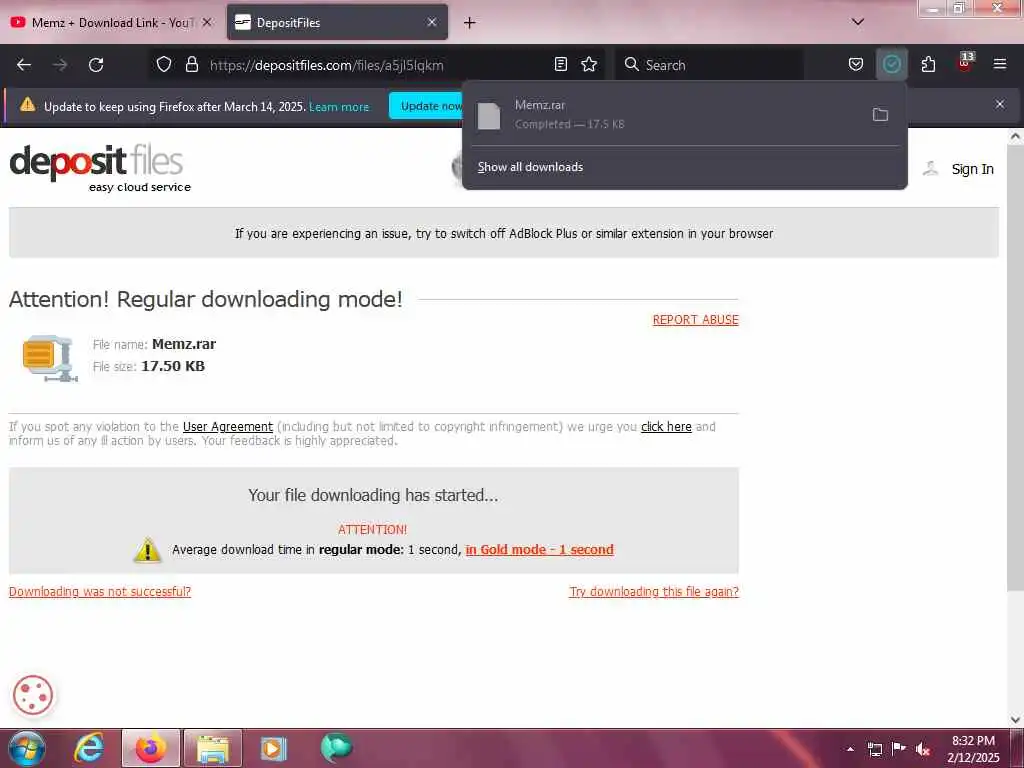Screen dimensions: 1024x768
Task: Click into the Search box
Action: (x=709, y=65)
